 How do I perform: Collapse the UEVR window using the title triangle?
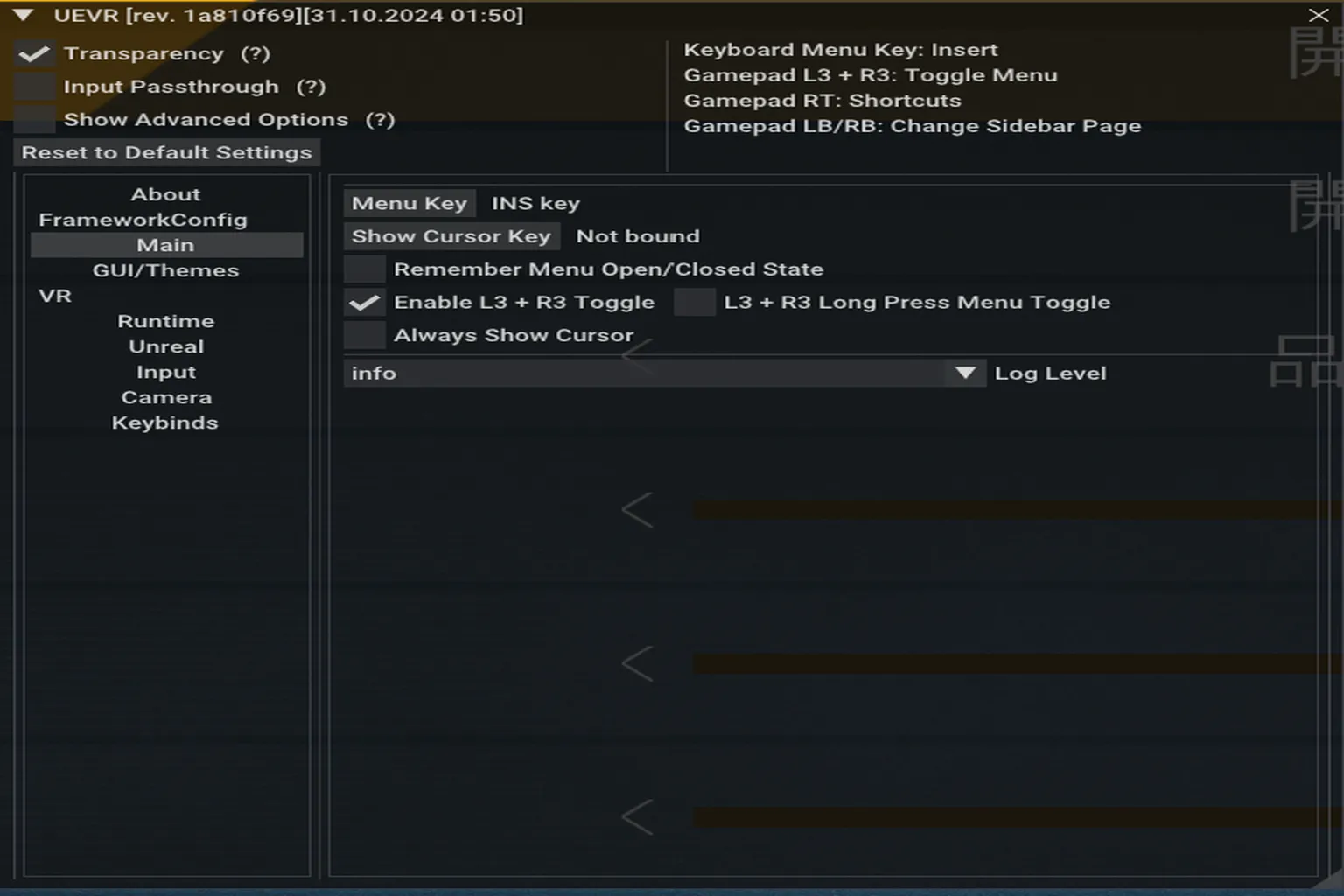pyautogui.click(x=24, y=15)
